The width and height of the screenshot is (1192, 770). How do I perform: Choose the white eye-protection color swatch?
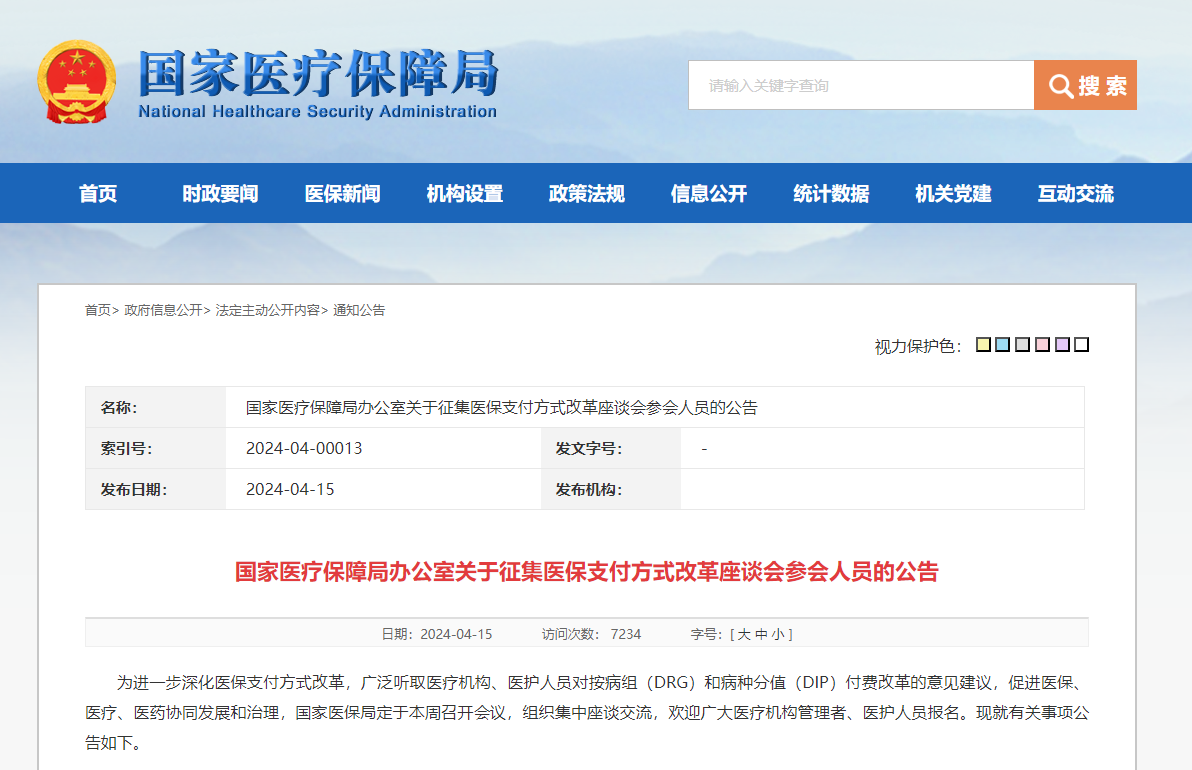1082,345
